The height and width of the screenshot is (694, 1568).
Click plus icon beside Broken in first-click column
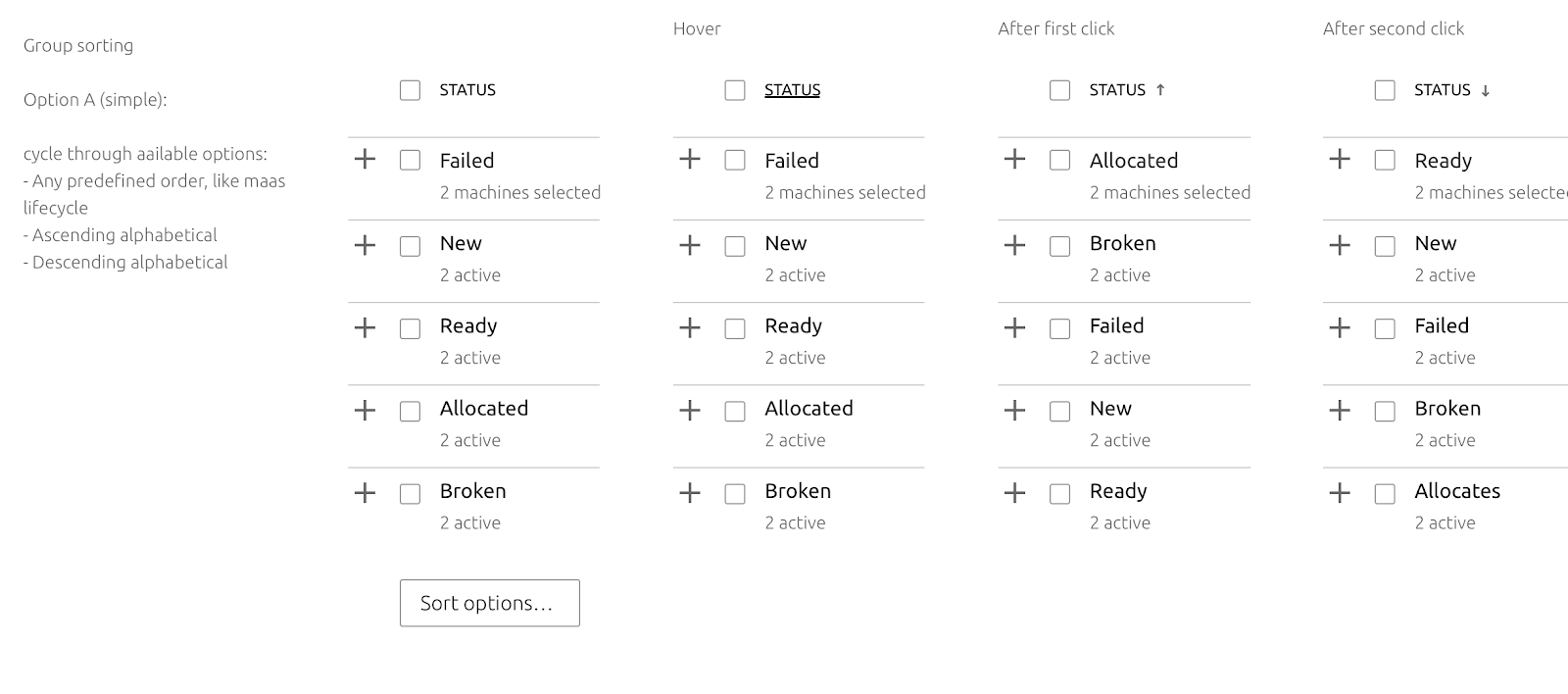(x=1014, y=245)
